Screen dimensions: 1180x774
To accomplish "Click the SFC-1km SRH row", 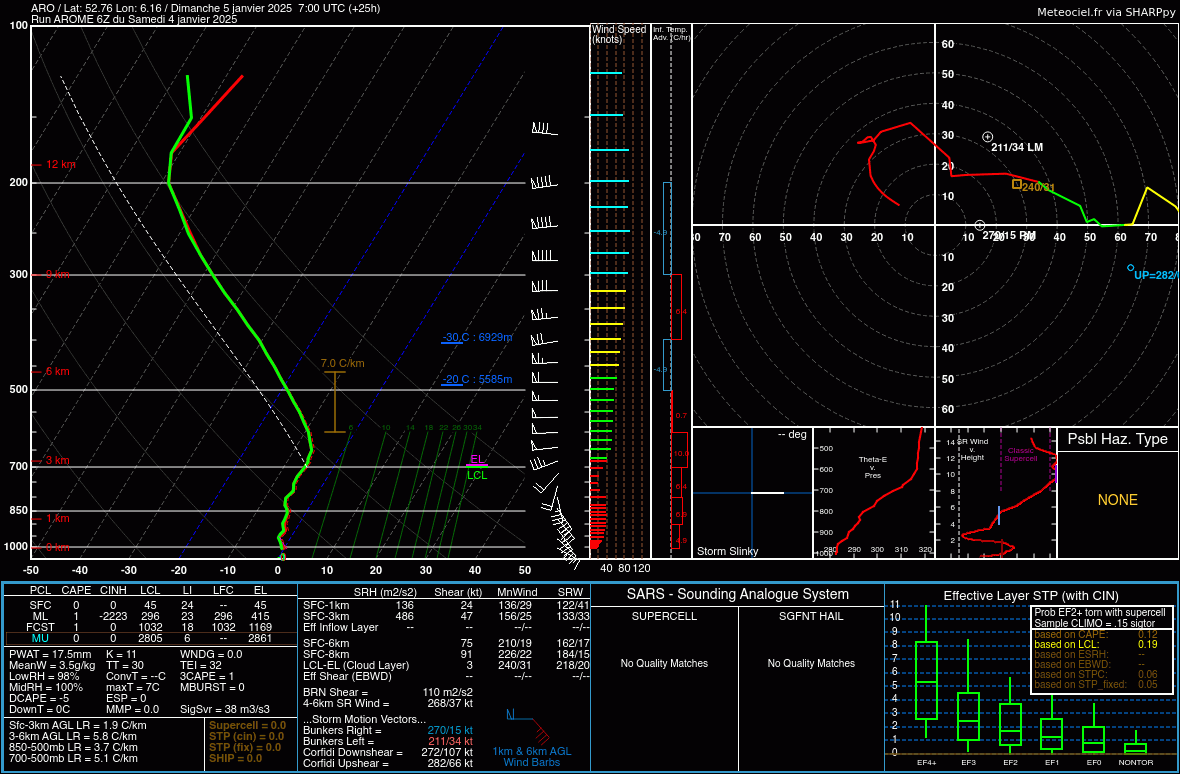I will [447, 606].
